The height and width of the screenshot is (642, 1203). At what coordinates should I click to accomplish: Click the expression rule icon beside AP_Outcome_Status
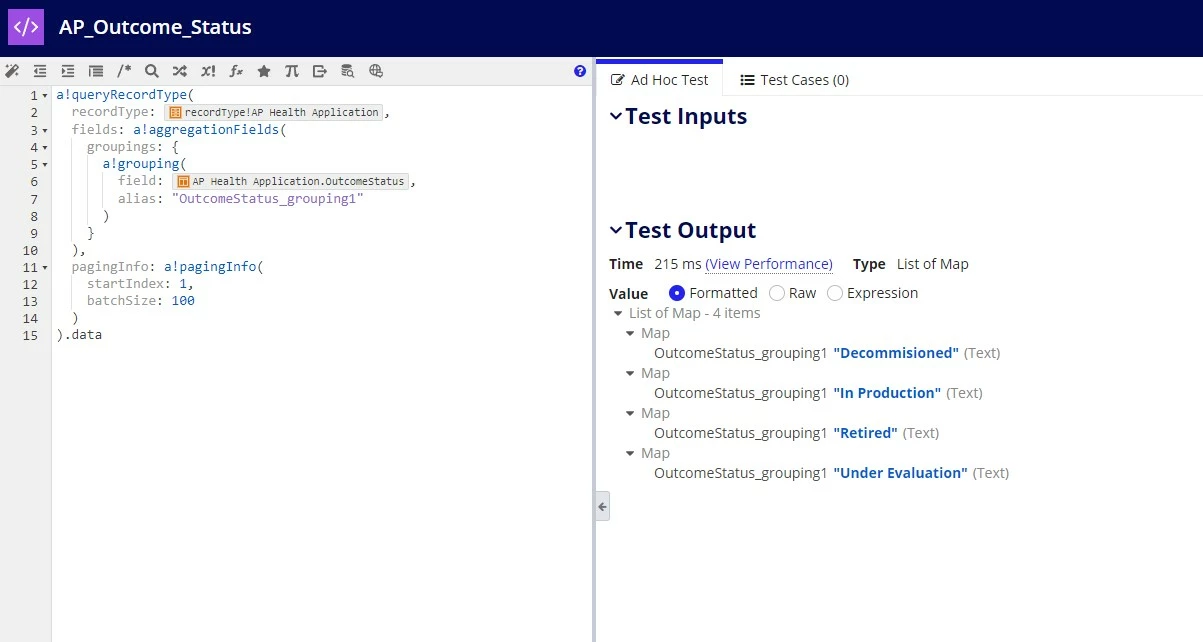tap(26, 27)
